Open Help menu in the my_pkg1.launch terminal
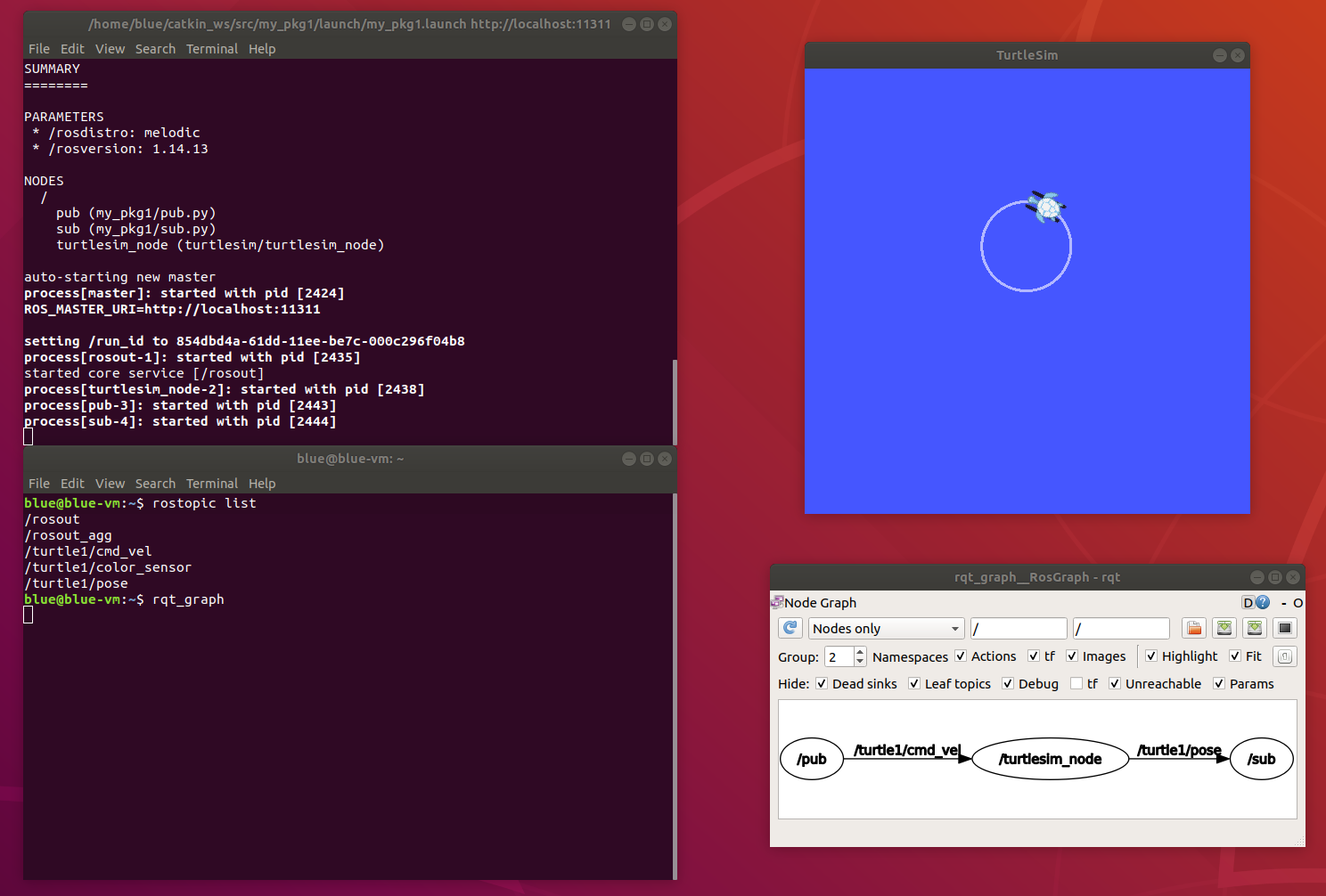This screenshot has height=896, width=1326. (x=262, y=49)
